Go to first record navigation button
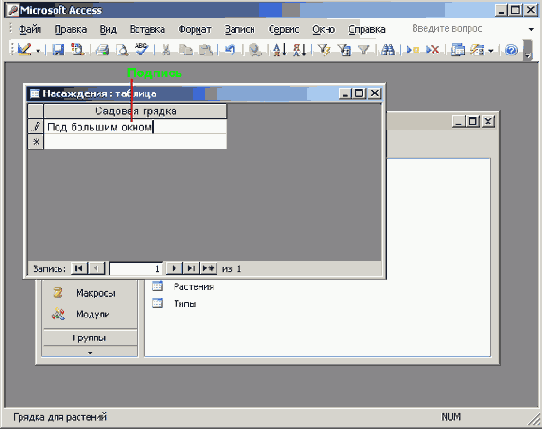The height and width of the screenshot is (429, 542). [79, 268]
